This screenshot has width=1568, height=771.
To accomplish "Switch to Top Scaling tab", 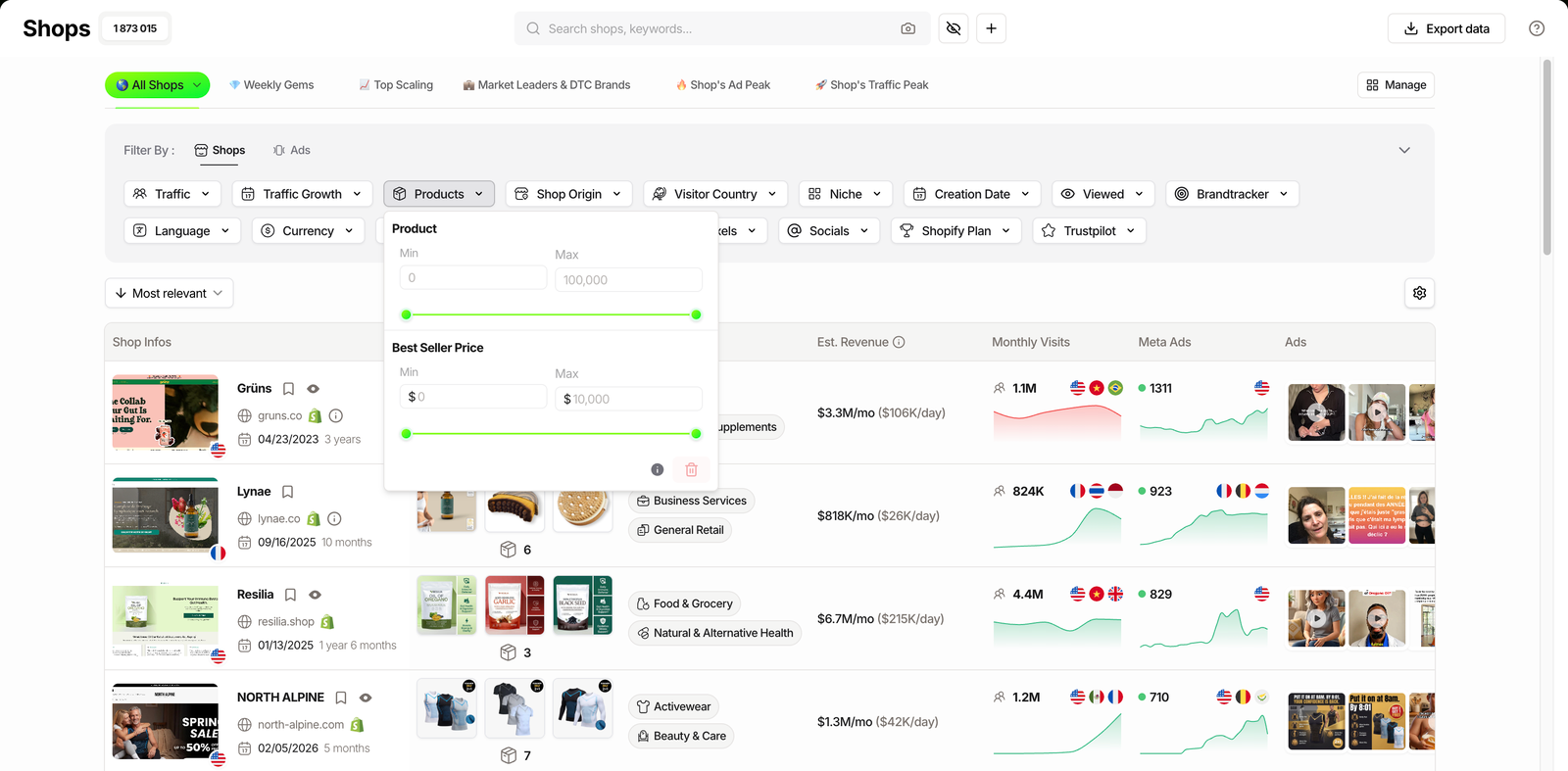I will coord(396,85).
